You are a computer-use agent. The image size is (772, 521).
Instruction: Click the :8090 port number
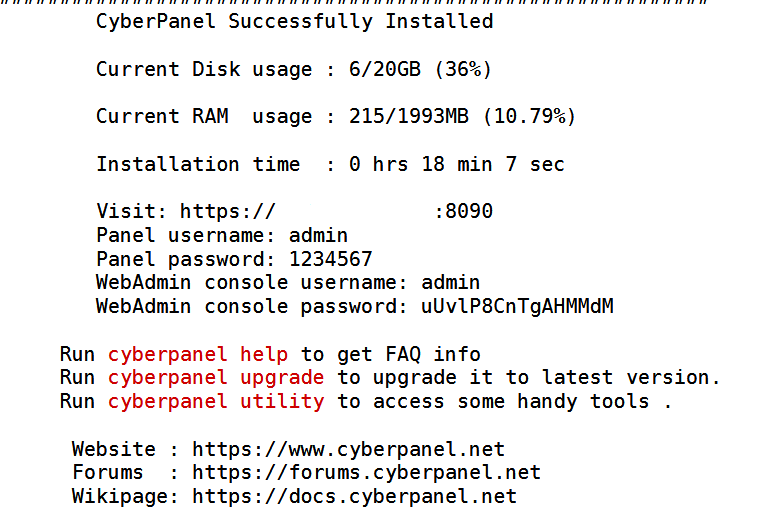click(464, 212)
